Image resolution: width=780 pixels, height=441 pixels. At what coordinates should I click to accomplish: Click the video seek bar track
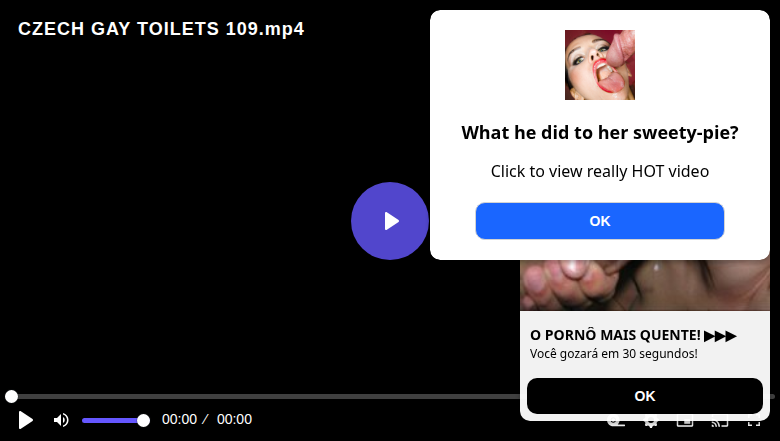point(263,396)
